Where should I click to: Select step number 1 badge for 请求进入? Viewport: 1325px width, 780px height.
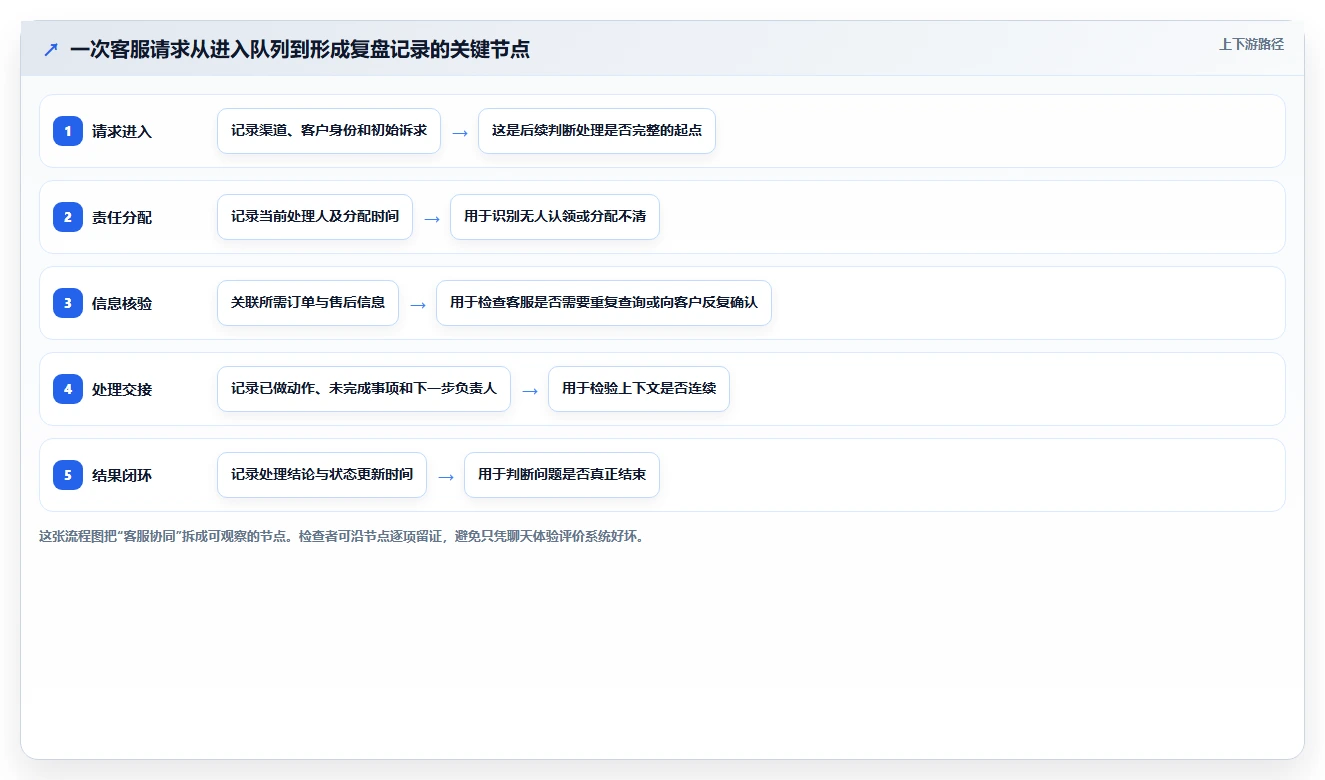68,130
